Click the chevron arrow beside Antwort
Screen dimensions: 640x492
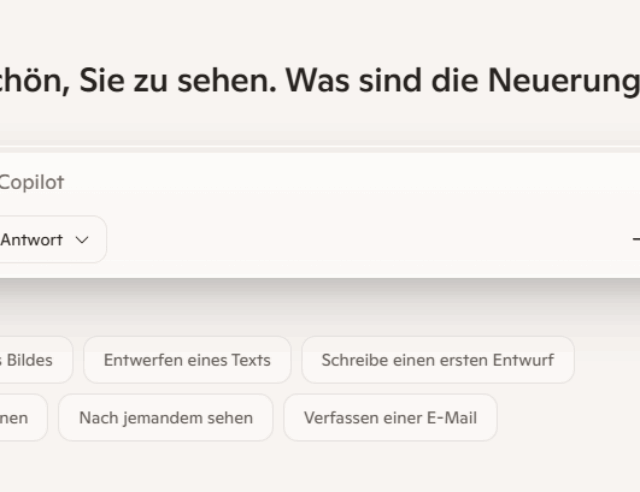click(82, 240)
